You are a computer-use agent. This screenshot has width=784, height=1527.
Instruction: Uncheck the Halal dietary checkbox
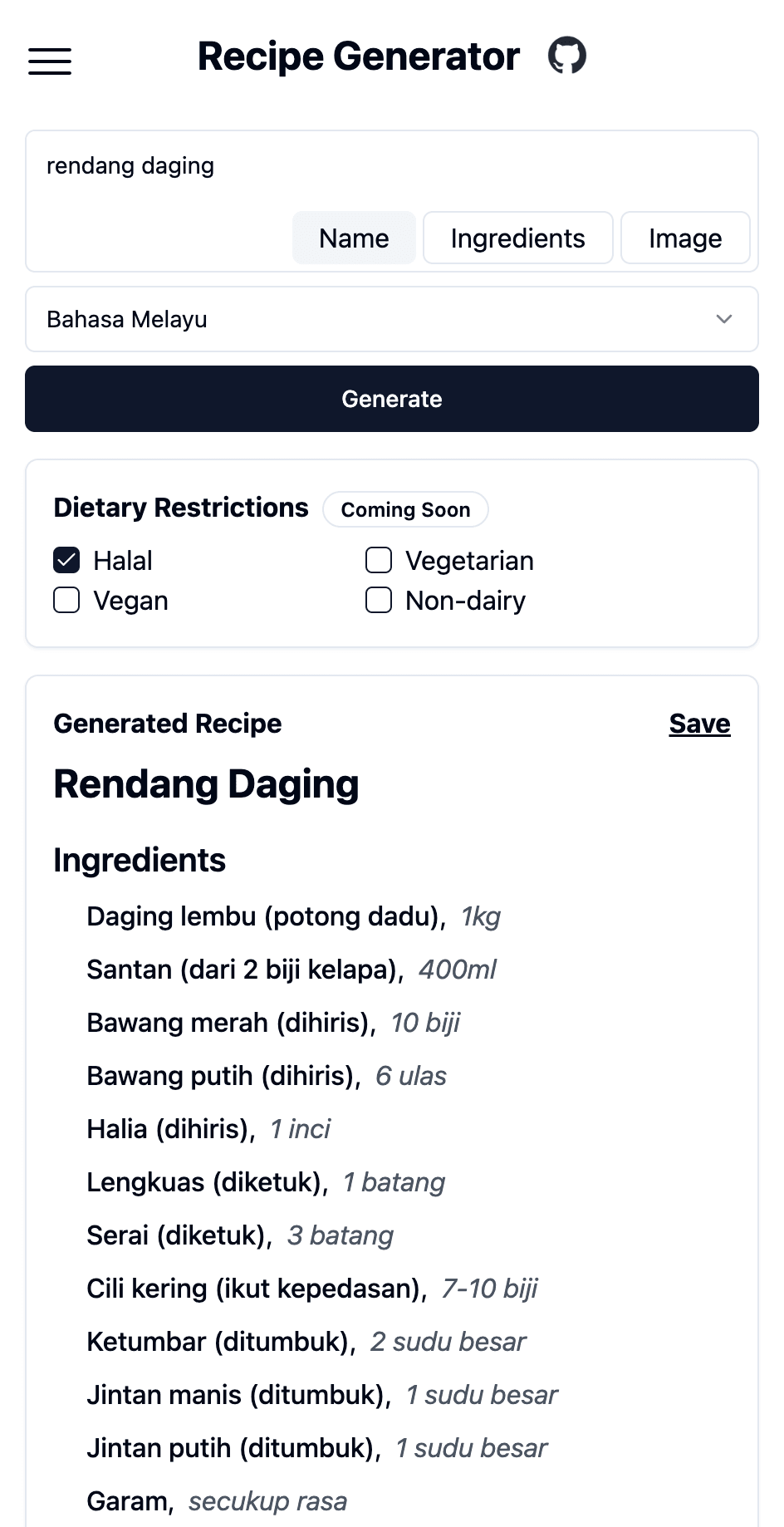tap(66, 561)
